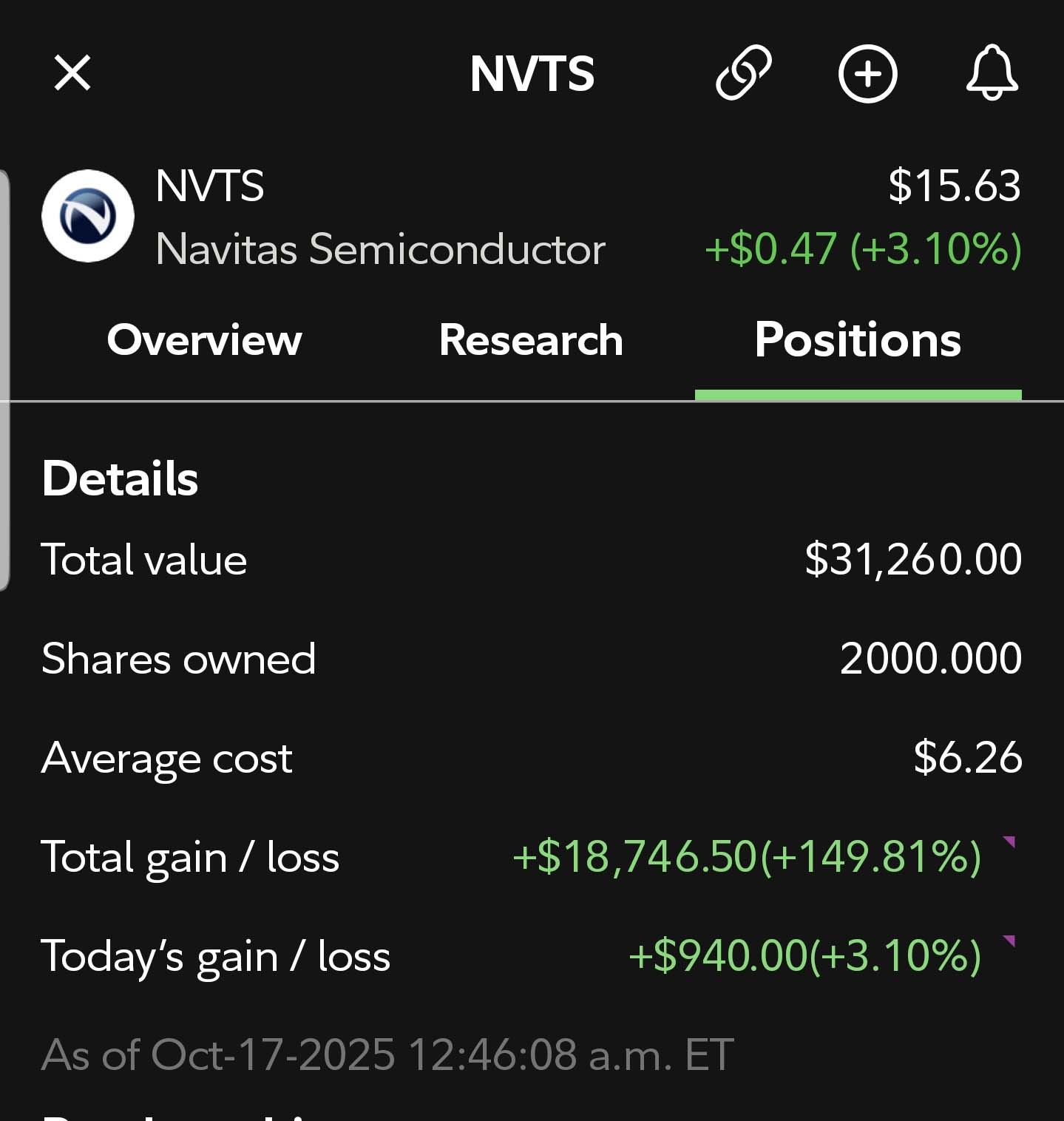Tap the $15.63 share price
The height and width of the screenshot is (1121, 1064).
[954, 185]
